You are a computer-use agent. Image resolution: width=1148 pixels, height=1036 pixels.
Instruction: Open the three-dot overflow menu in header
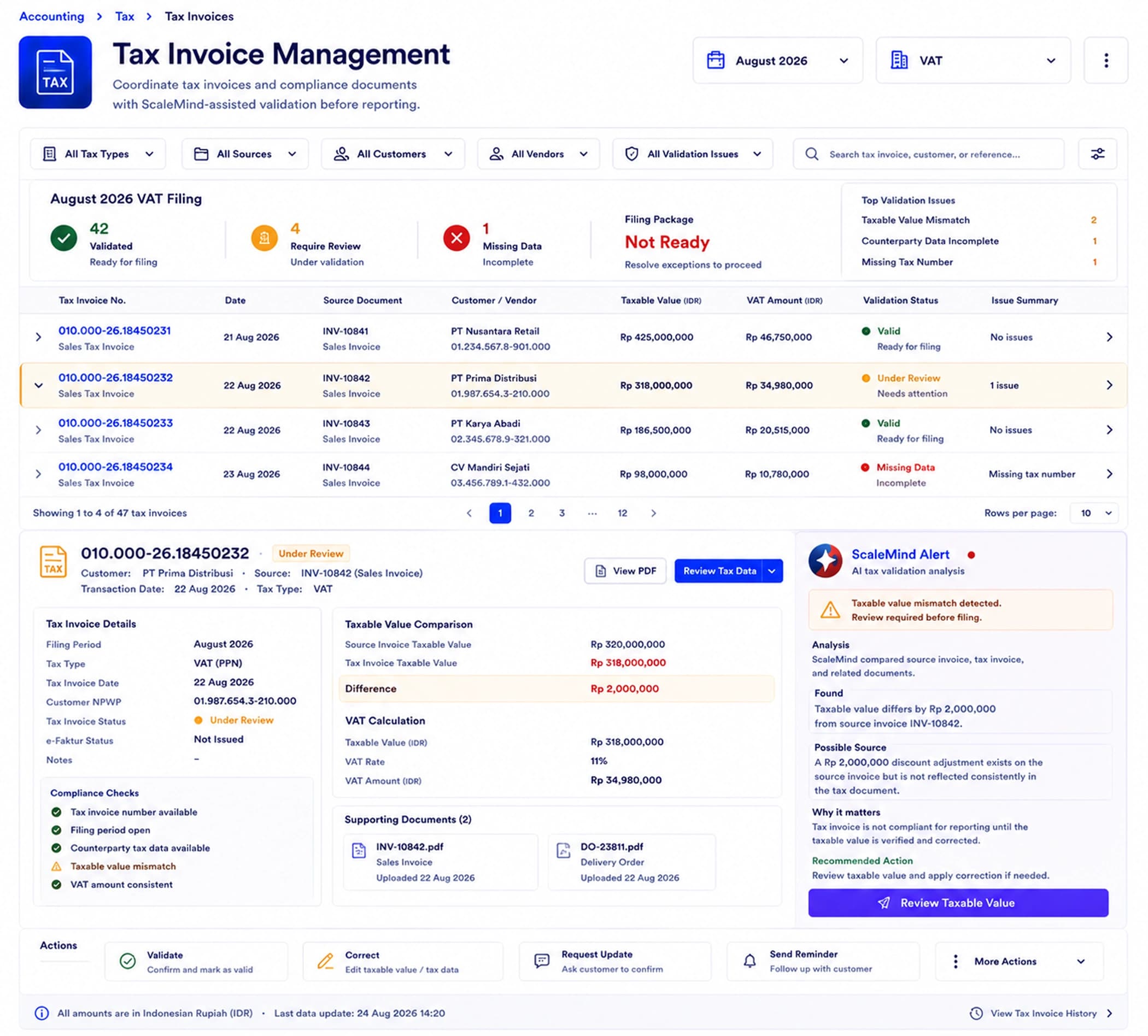pyautogui.click(x=1106, y=60)
